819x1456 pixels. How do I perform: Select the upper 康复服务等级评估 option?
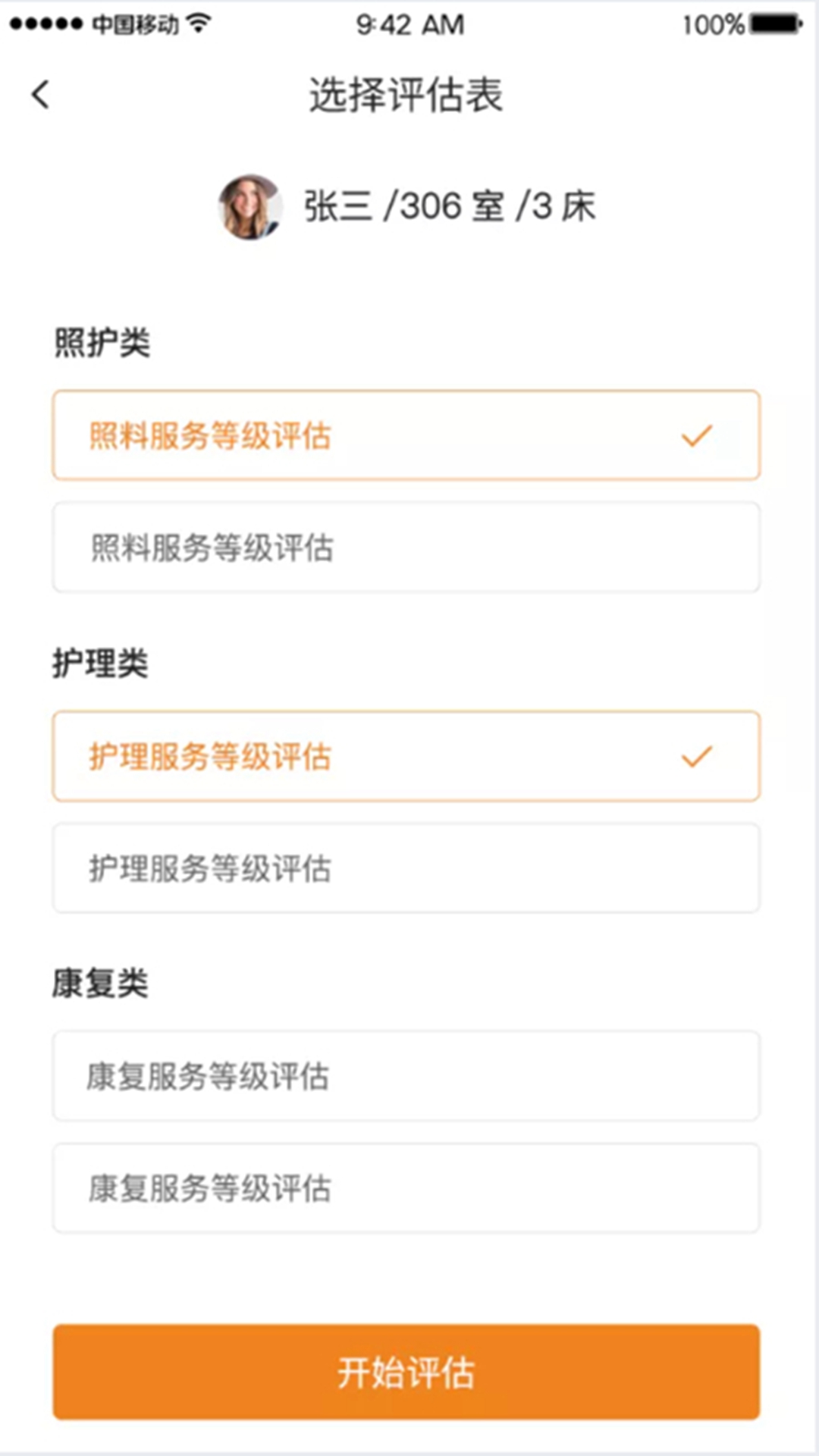click(x=406, y=1075)
